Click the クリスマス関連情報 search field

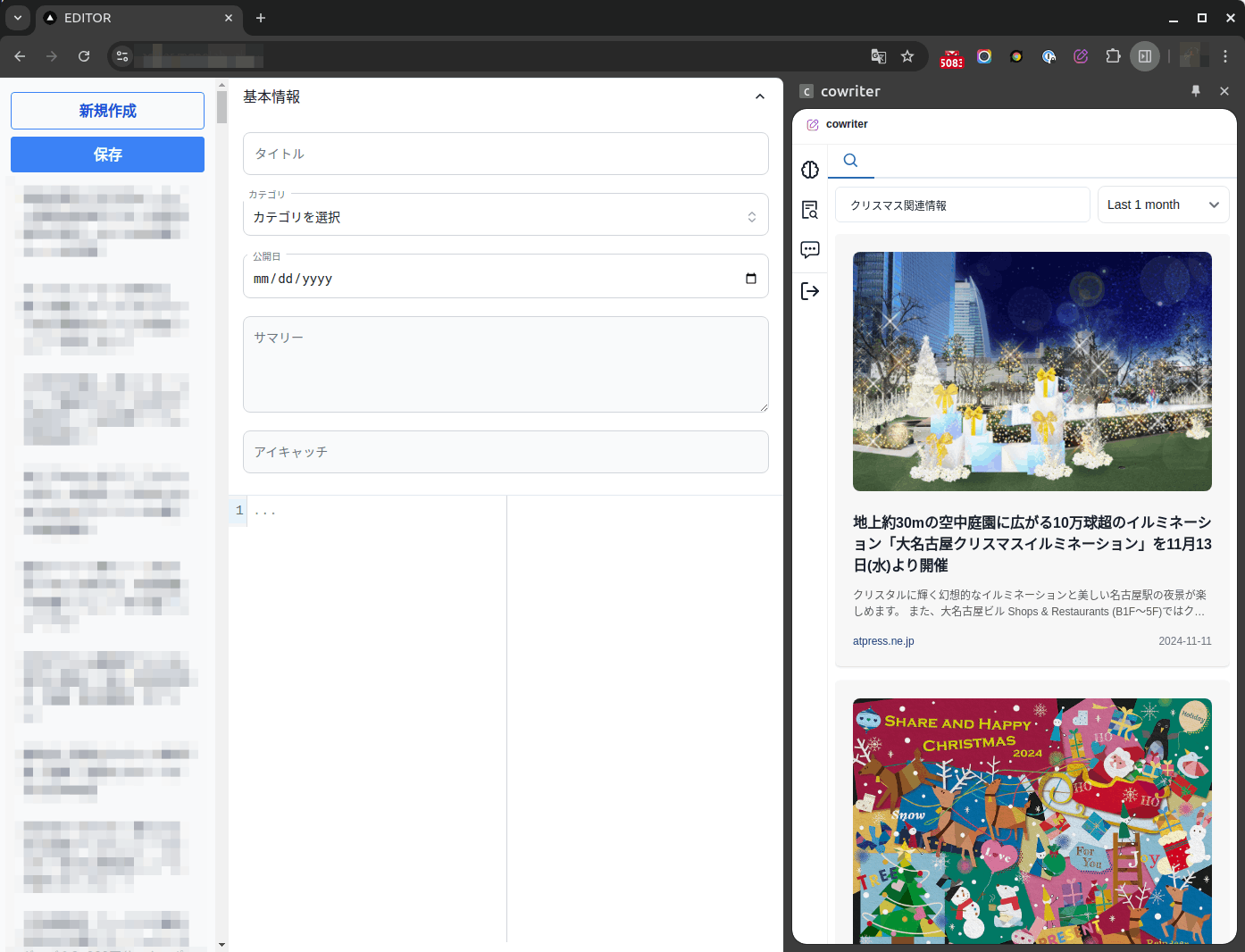963,205
